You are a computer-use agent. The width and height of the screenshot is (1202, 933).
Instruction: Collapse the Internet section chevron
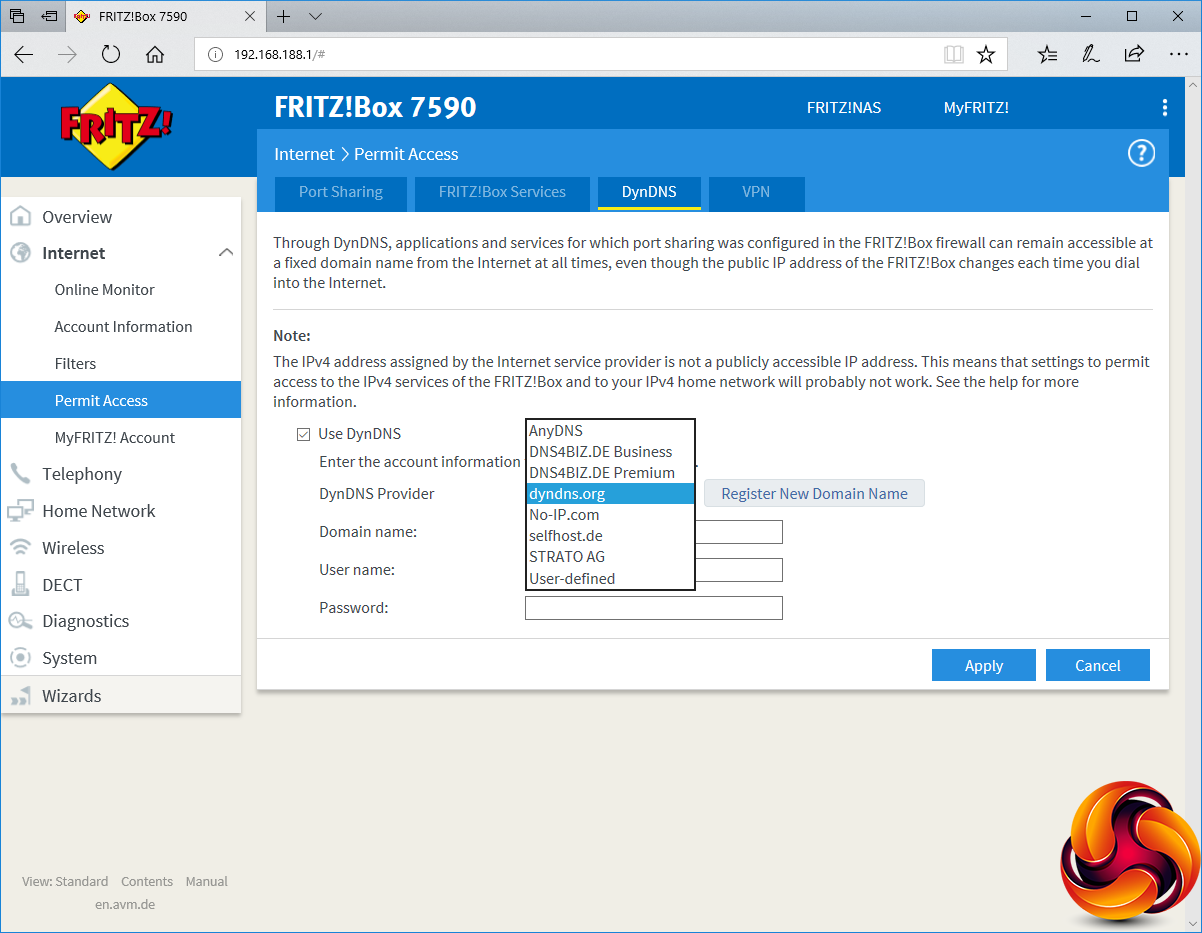(226, 253)
